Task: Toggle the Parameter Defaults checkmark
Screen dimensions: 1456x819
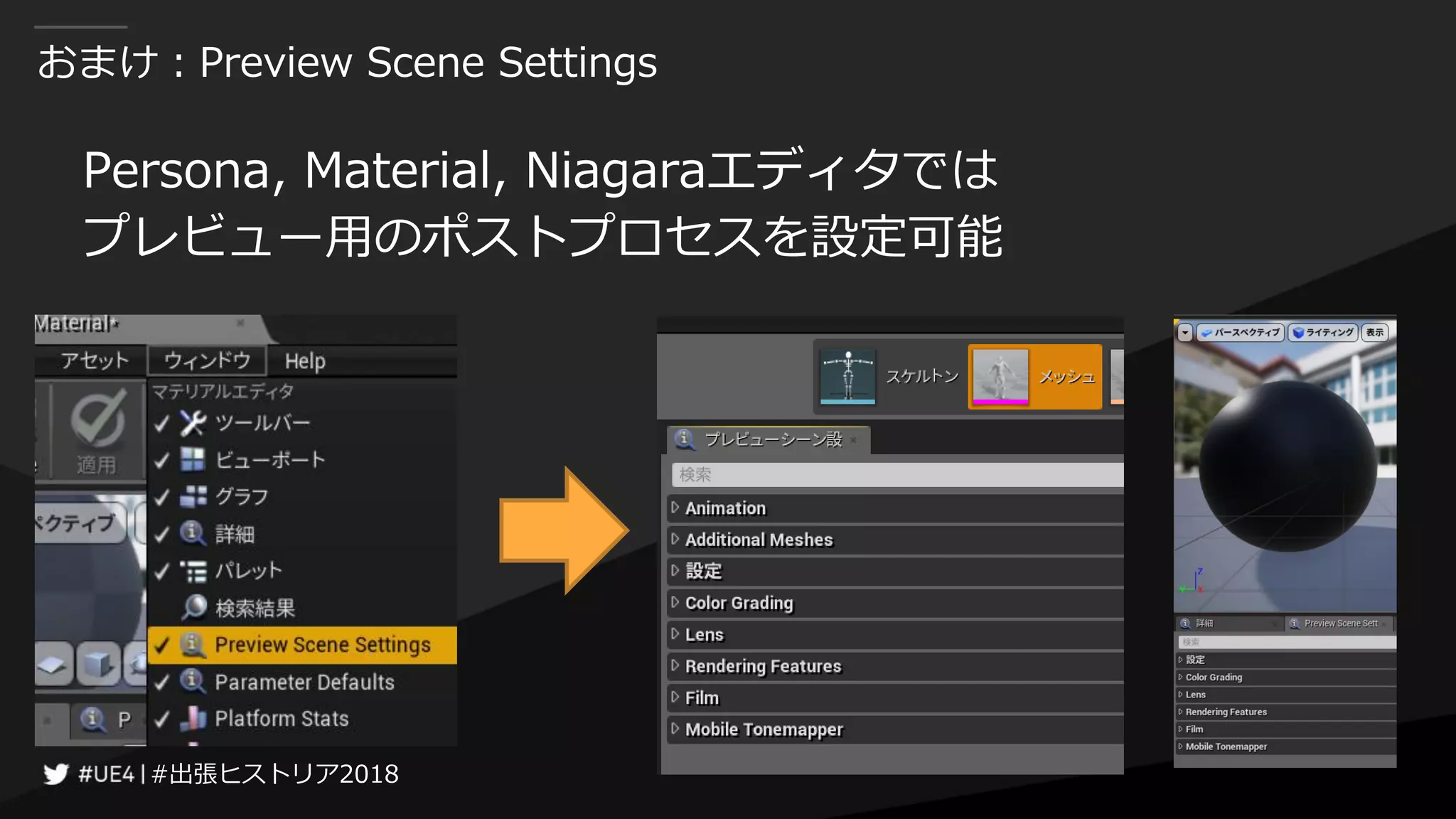Action: (162, 682)
